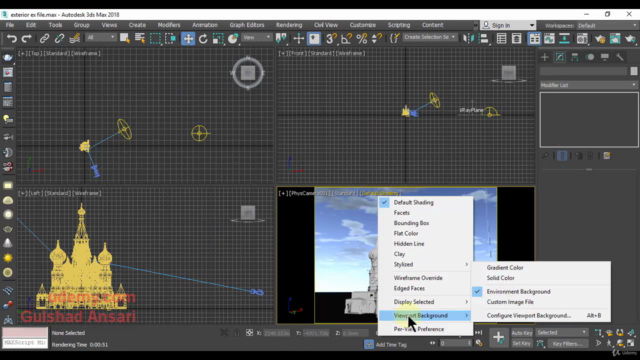Switch to the Modify panel tab
This screenshot has width=640, height=360.
560,57
